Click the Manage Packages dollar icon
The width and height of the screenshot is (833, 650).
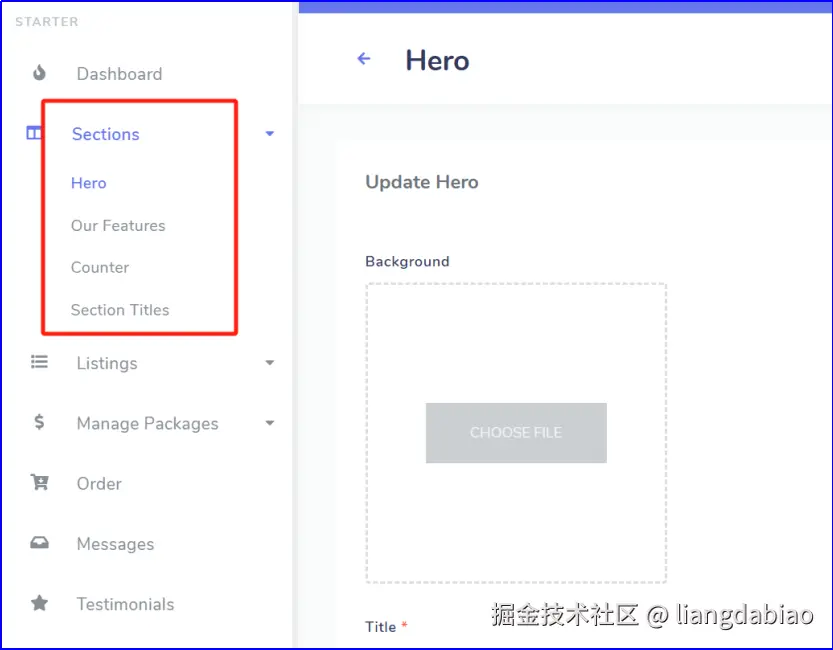click(39, 422)
